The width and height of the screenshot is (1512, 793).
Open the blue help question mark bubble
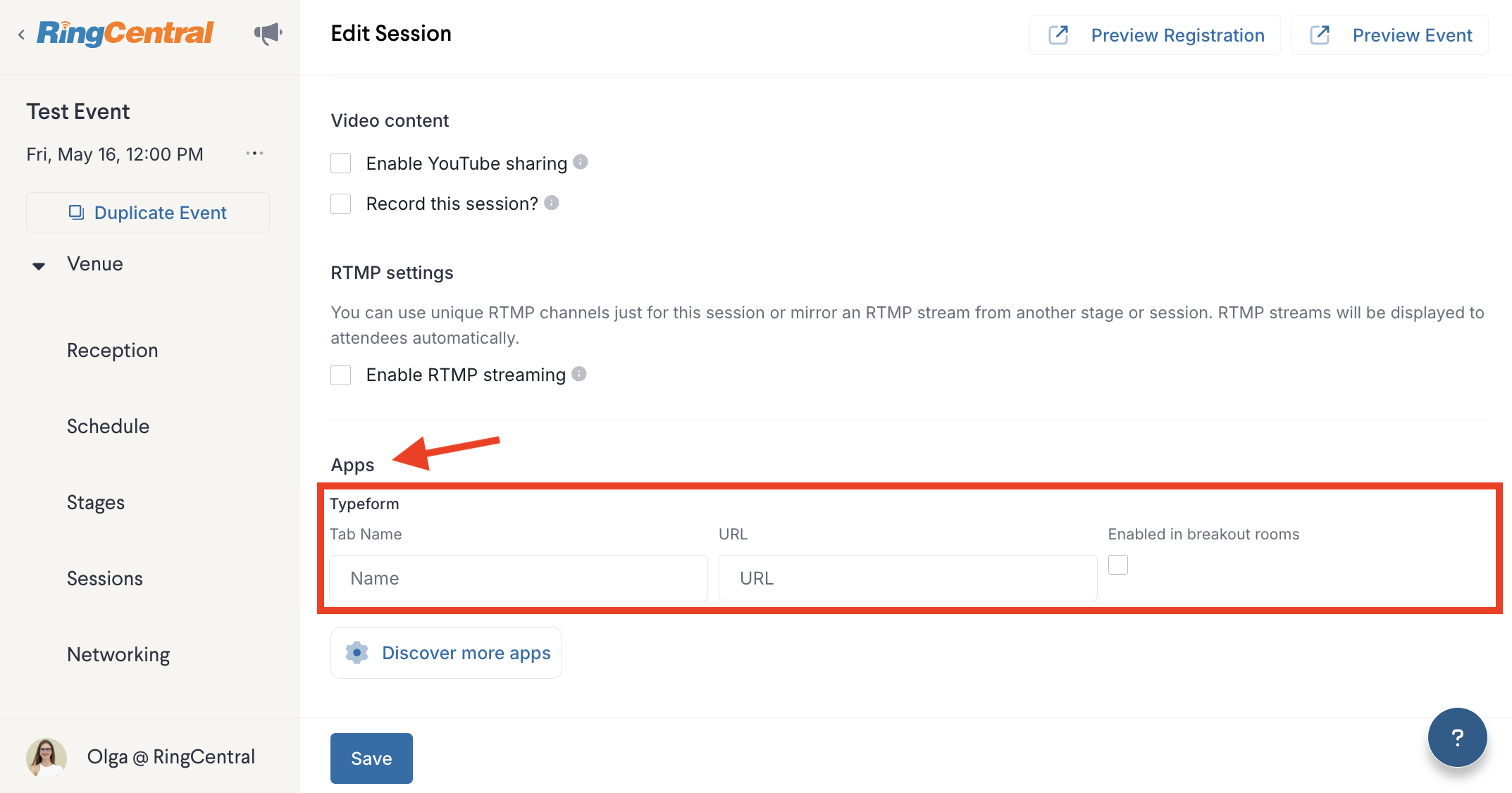(x=1457, y=737)
